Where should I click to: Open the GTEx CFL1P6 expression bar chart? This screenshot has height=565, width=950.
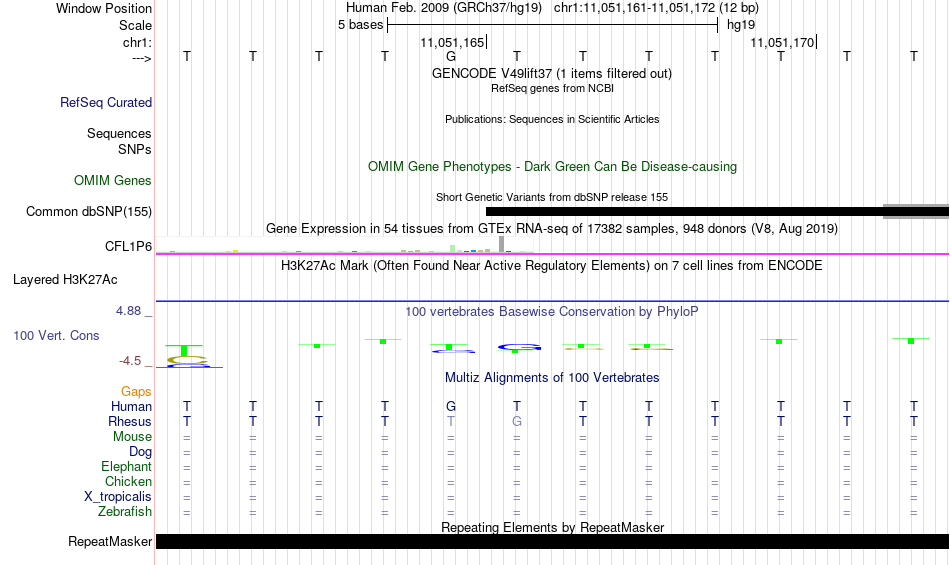[345, 246]
